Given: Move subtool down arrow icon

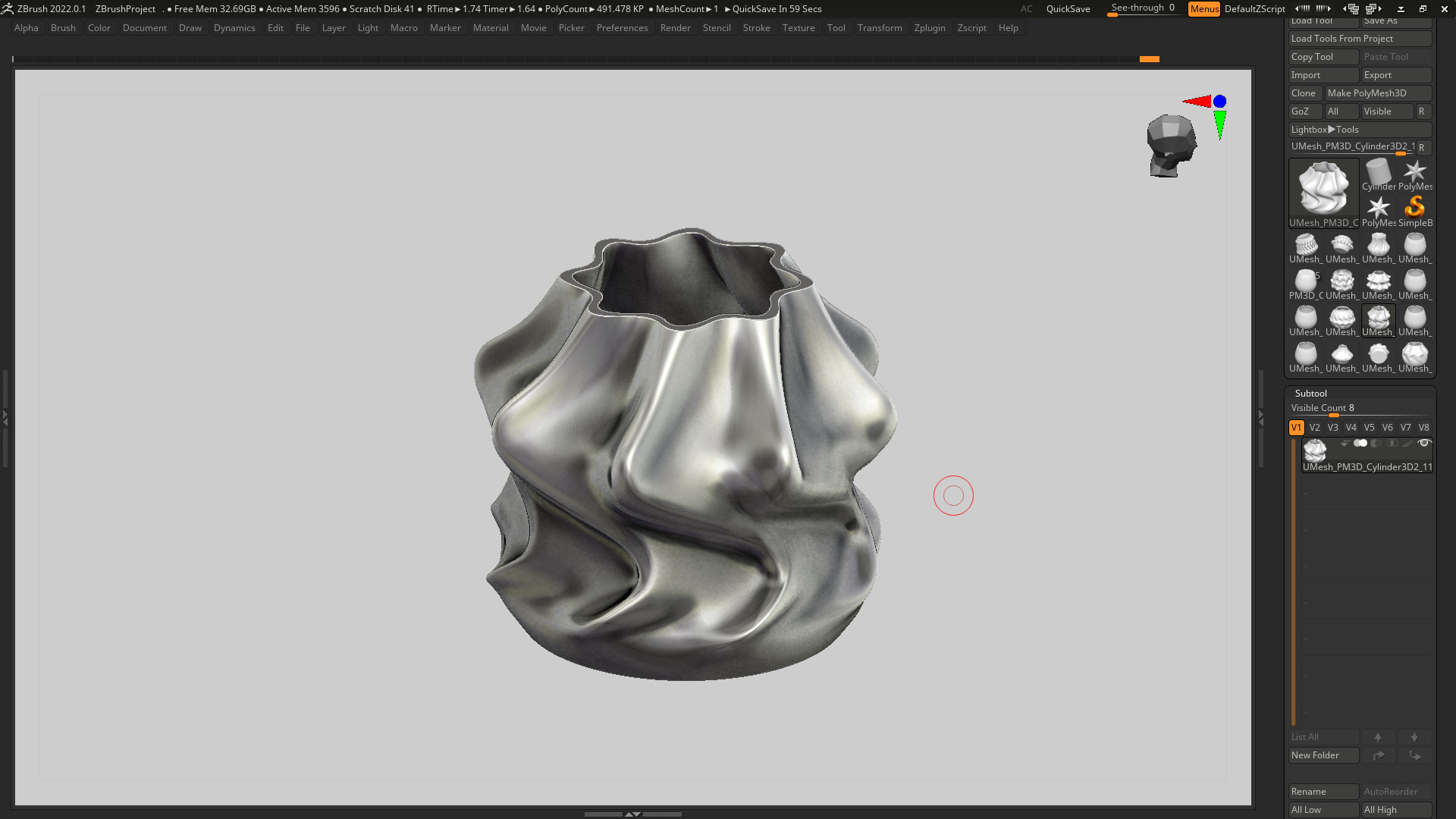Looking at the screenshot, I should click(1414, 737).
